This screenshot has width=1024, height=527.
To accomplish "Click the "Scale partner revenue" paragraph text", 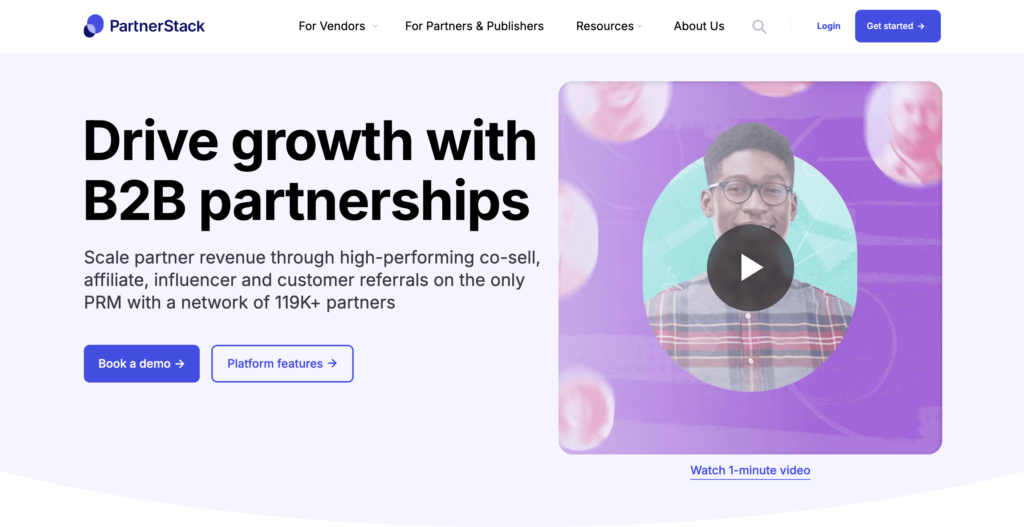I will [x=312, y=280].
